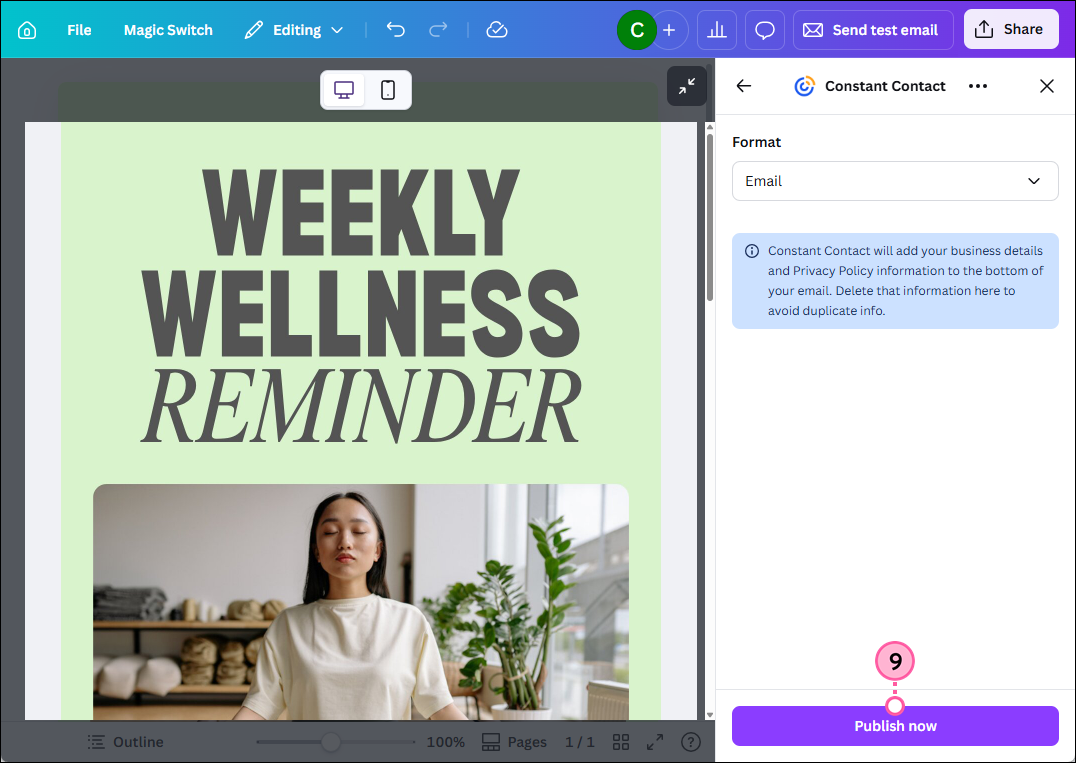Check cloud save status icon
This screenshot has height=763, width=1076.
tap(497, 30)
